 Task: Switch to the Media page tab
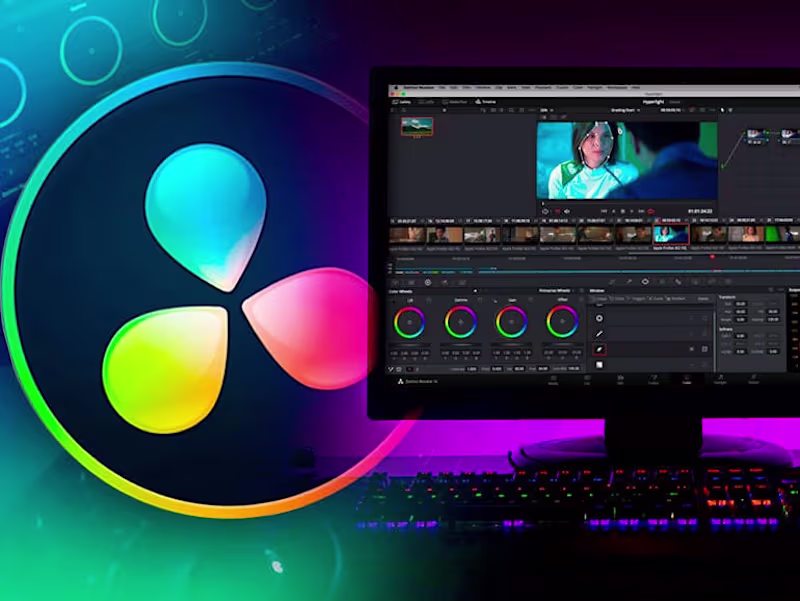click(554, 380)
